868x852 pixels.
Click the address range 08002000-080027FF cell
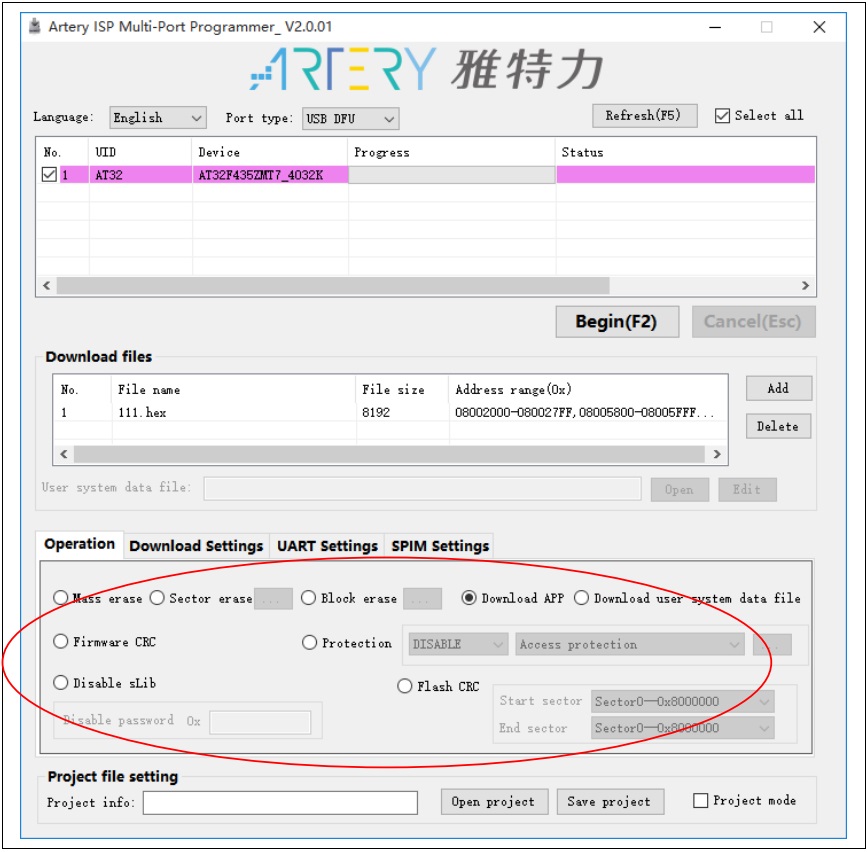tap(585, 412)
